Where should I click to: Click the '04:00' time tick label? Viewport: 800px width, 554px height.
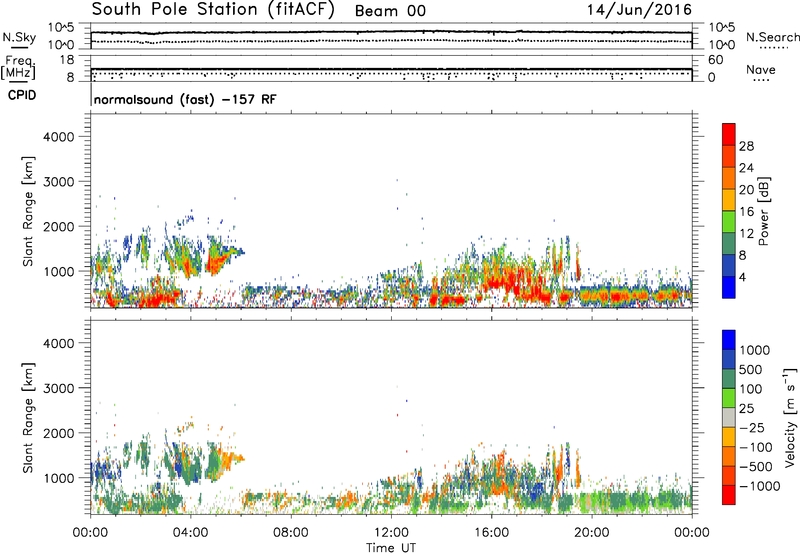click(190, 533)
